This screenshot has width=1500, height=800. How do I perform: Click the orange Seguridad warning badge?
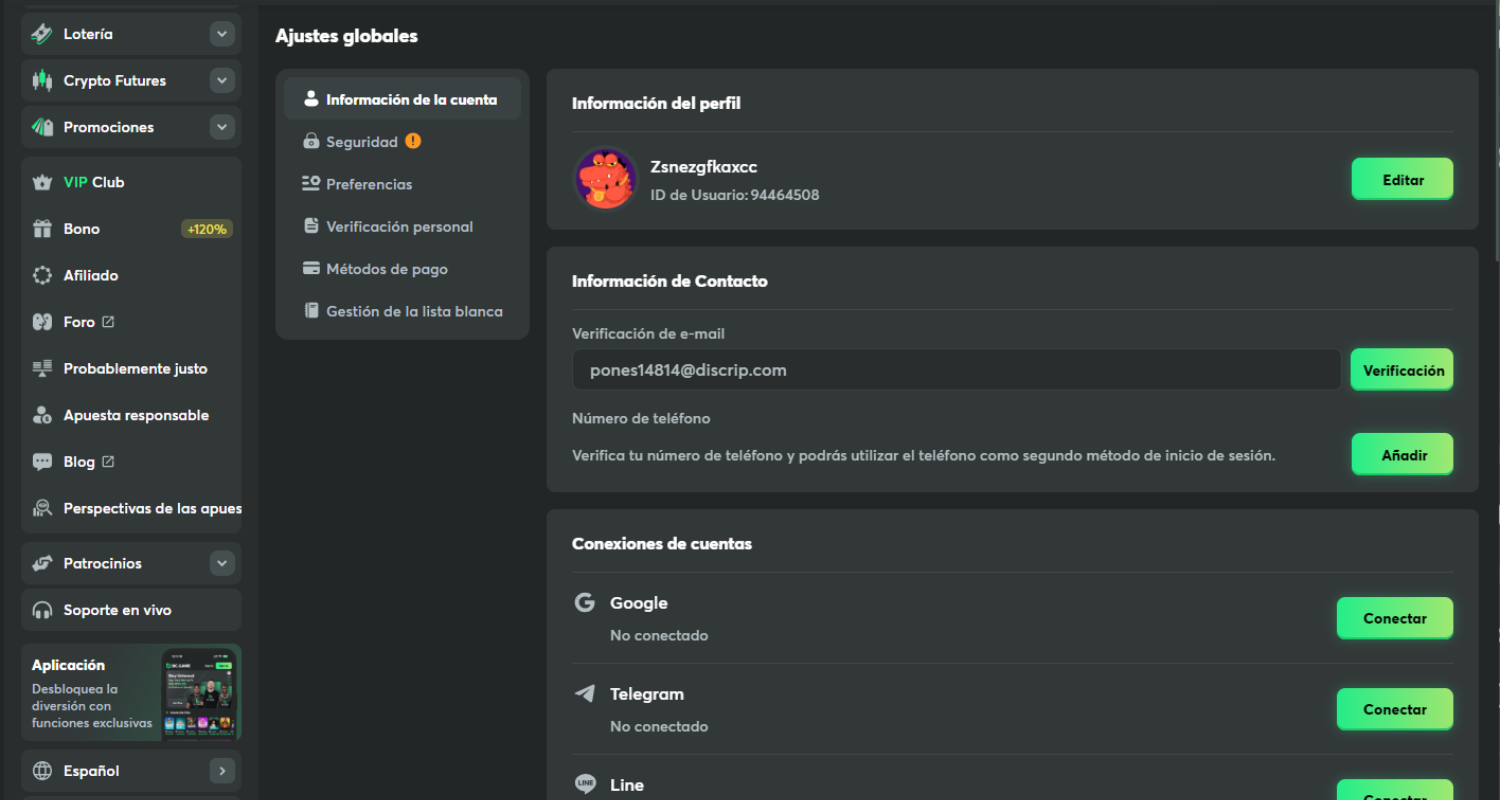pos(413,142)
